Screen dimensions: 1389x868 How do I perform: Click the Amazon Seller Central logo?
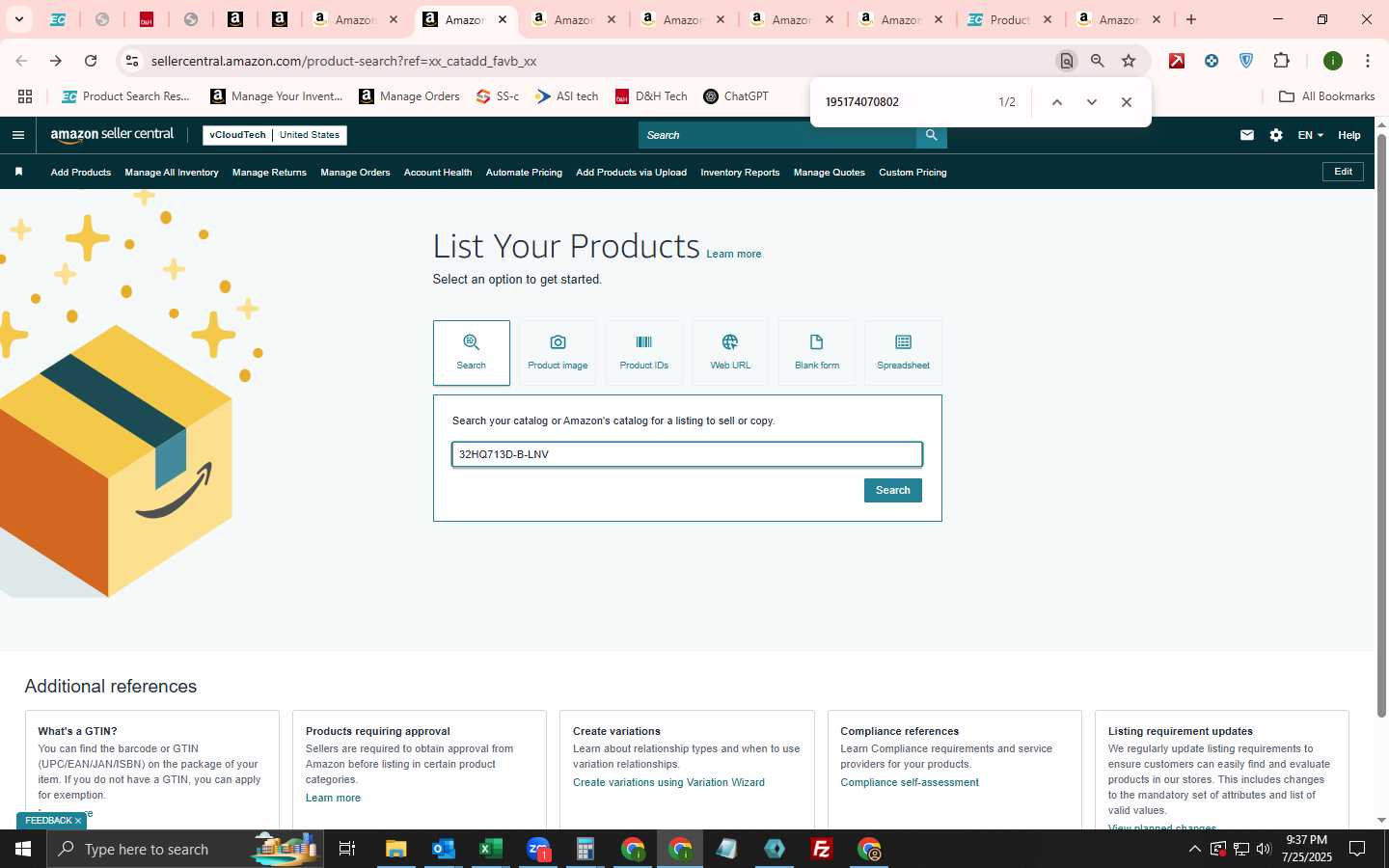(112, 135)
